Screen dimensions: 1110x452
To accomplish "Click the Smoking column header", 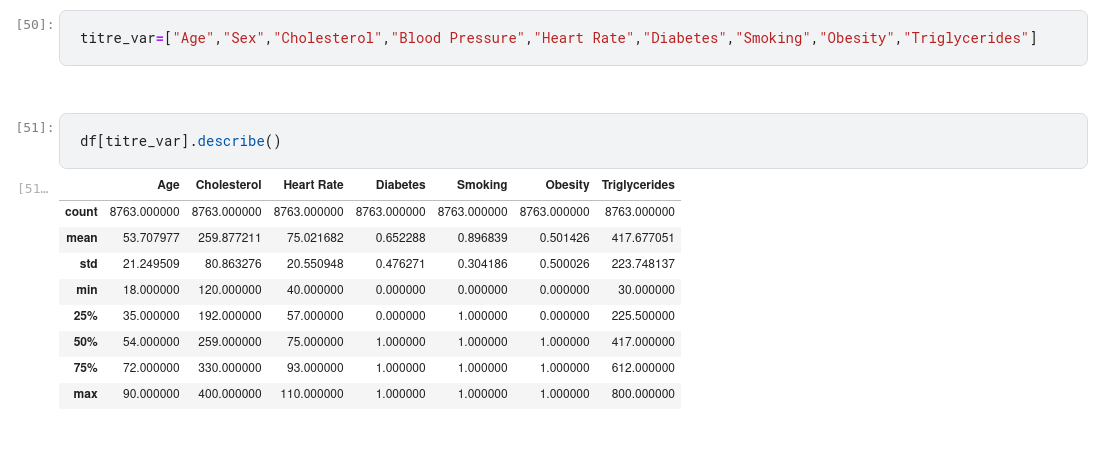I will pyautogui.click(x=482, y=185).
